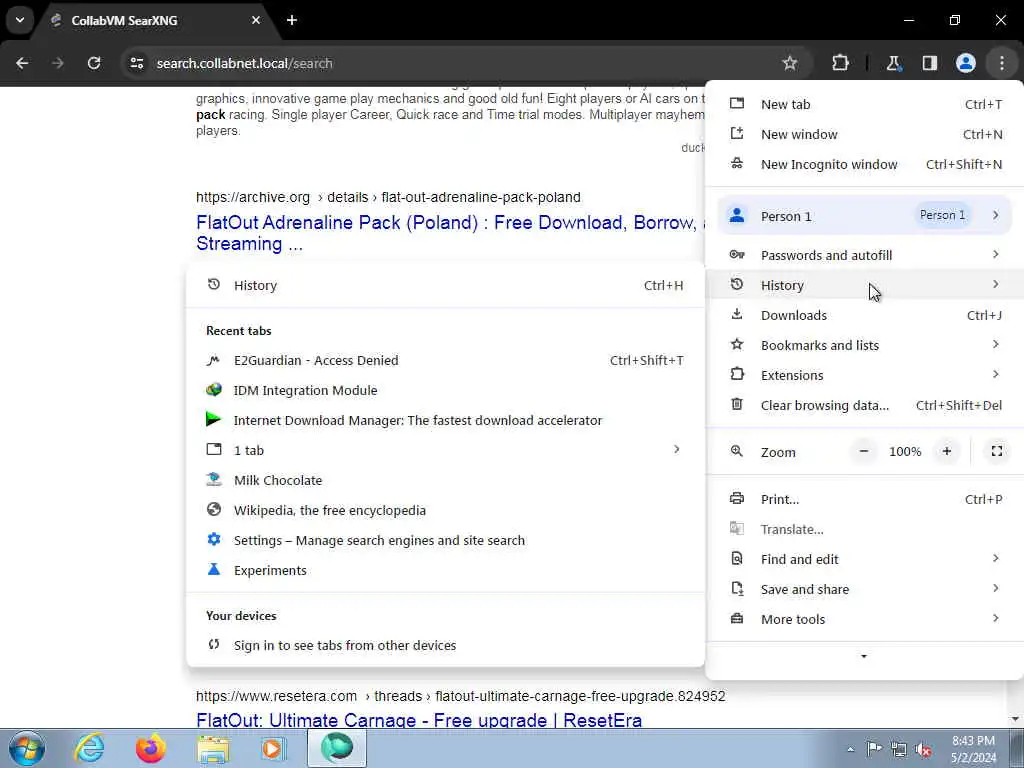1024x768 pixels.
Task: Select the CollabVM SearXNG tab
Action: [156, 20]
